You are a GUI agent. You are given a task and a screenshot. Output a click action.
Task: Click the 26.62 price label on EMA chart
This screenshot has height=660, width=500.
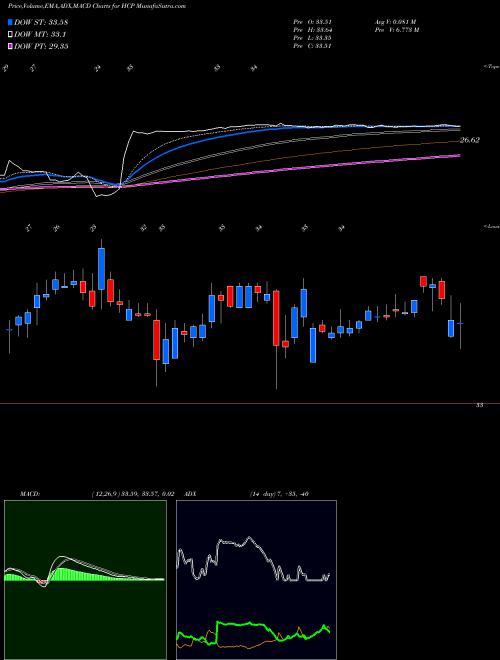click(470, 140)
